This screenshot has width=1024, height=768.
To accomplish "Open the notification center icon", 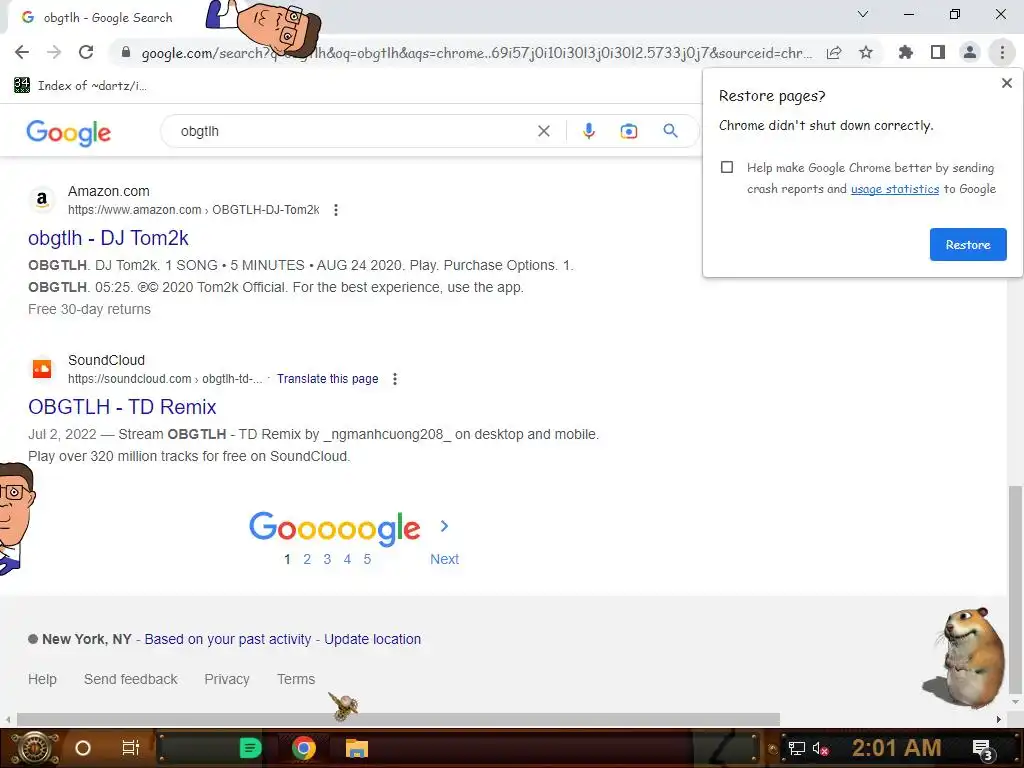I will coord(982,749).
